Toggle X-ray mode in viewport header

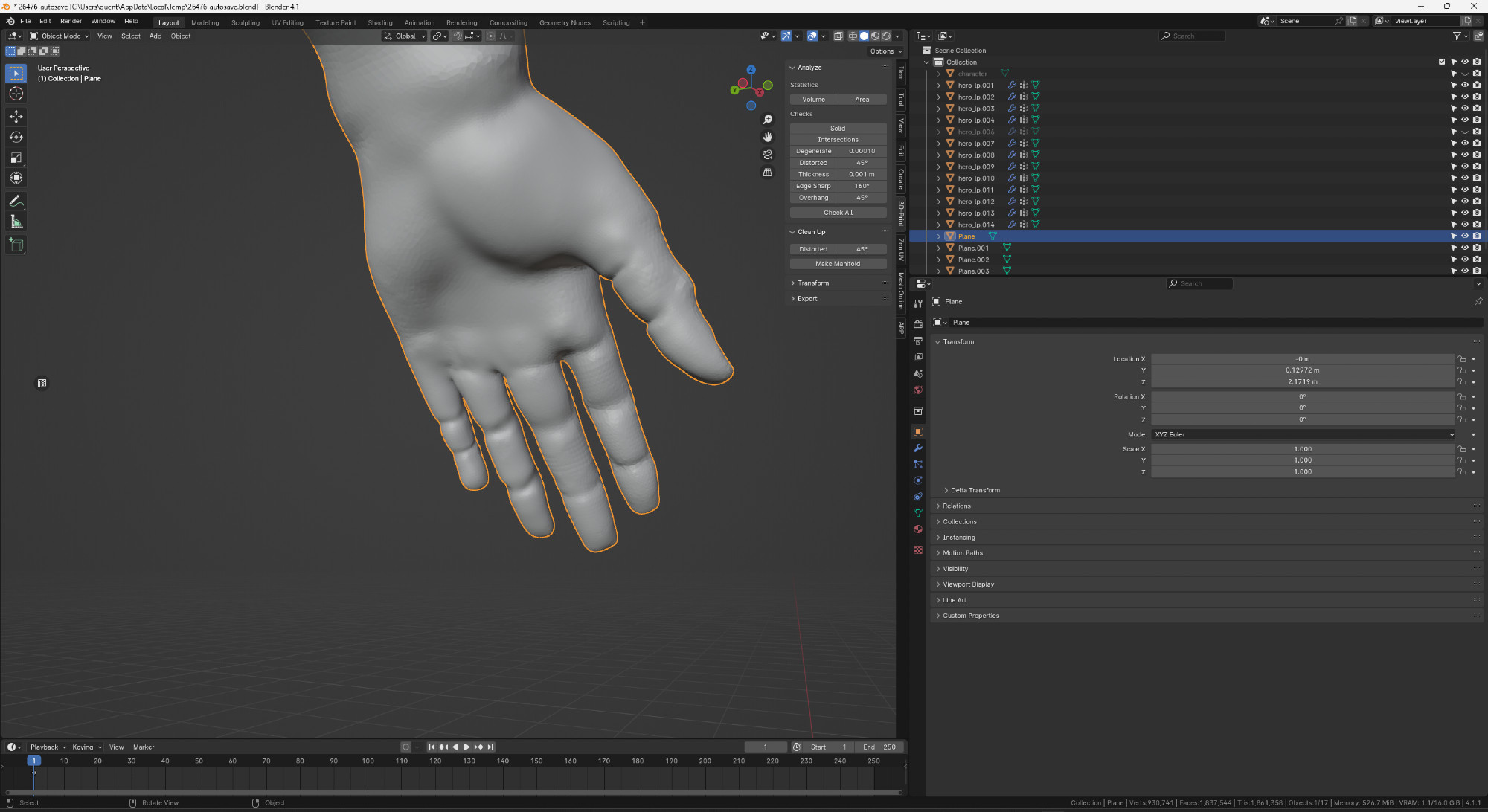coord(838,36)
